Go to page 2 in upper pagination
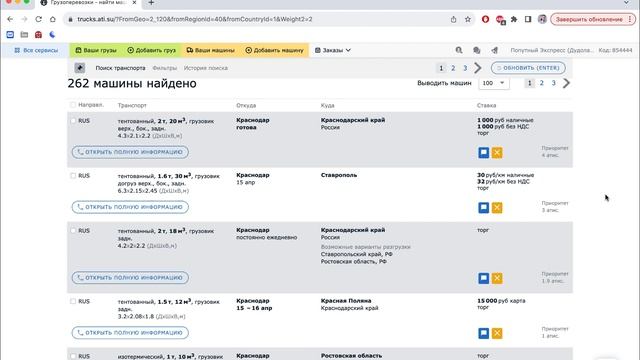640x360 pixels. click(x=453, y=68)
